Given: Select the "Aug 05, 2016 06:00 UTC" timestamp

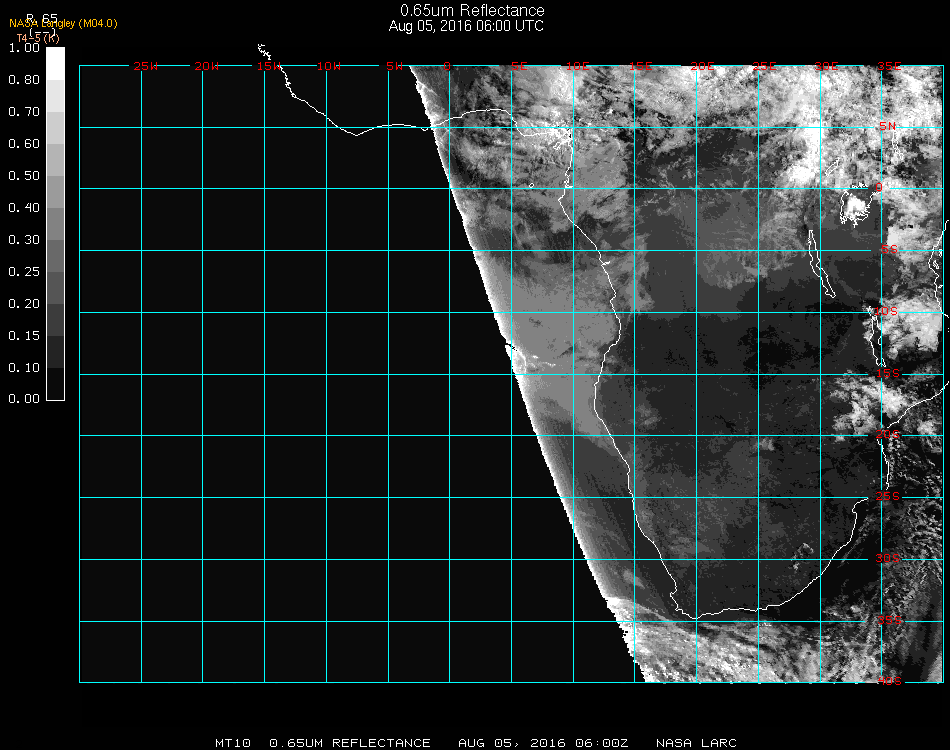Looking at the screenshot, I should tap(466, 26).
